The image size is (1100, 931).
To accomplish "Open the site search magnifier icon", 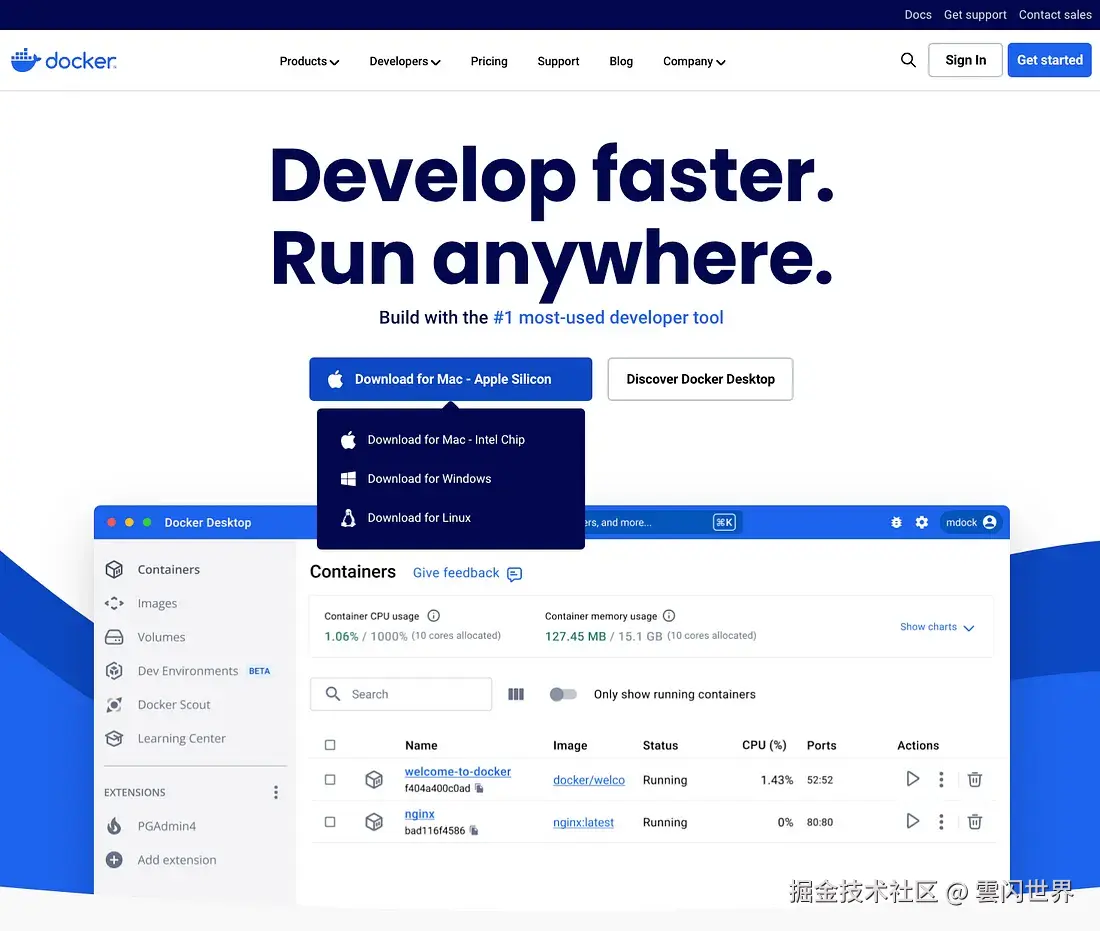I will click(908, 60).
